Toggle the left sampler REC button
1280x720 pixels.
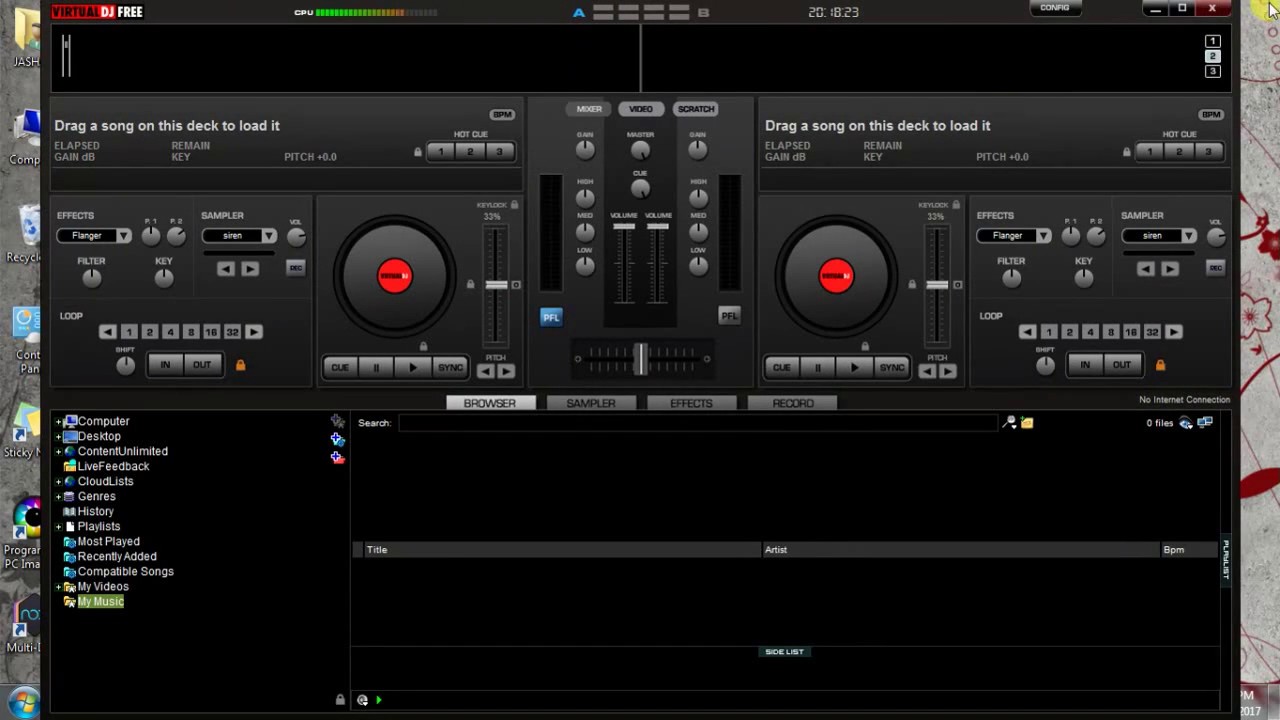coord(295,268)
